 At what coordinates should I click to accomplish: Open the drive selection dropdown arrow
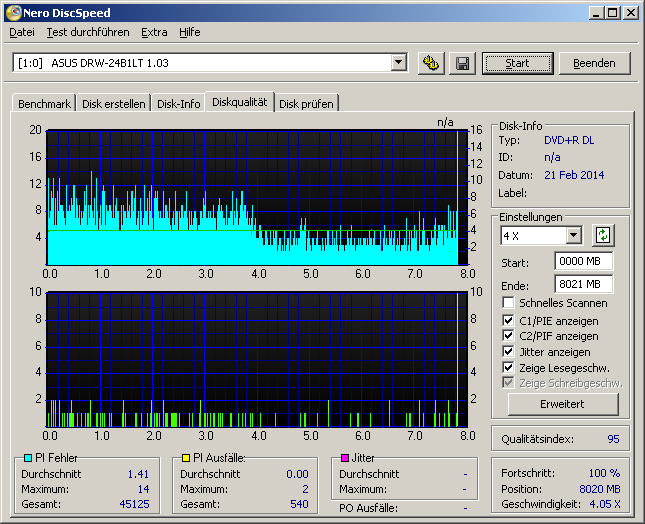pos(398,63)
